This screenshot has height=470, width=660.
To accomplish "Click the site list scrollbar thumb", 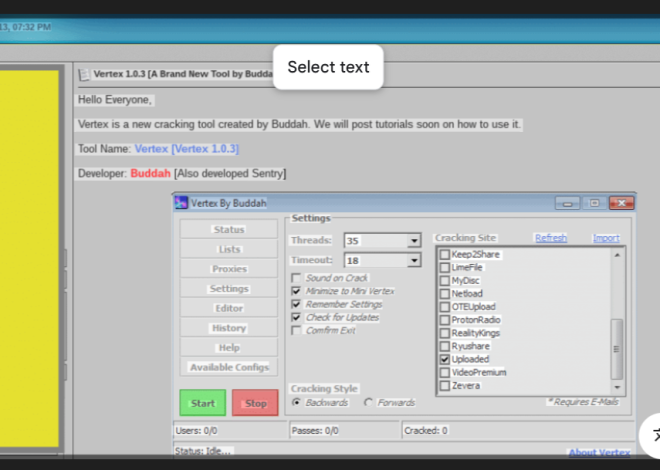I will (x=617, y=349).
